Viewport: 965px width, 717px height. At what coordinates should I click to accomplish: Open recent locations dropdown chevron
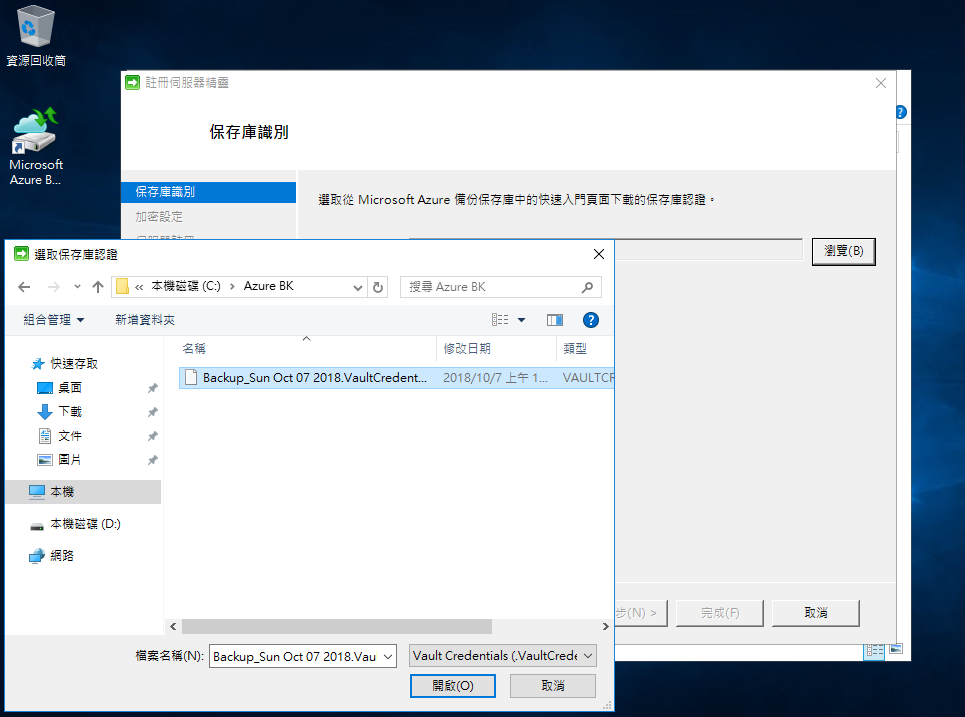coord(77,287)
